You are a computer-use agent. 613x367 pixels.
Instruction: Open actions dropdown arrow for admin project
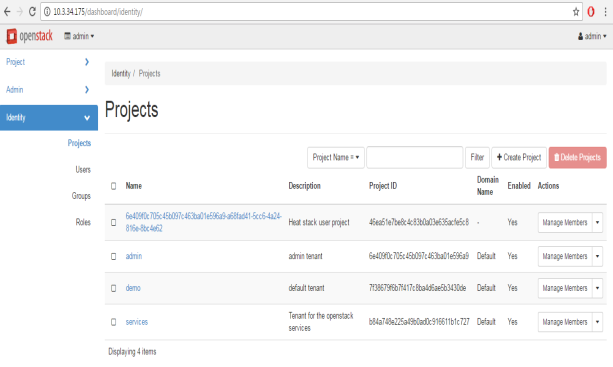point(597,256)
